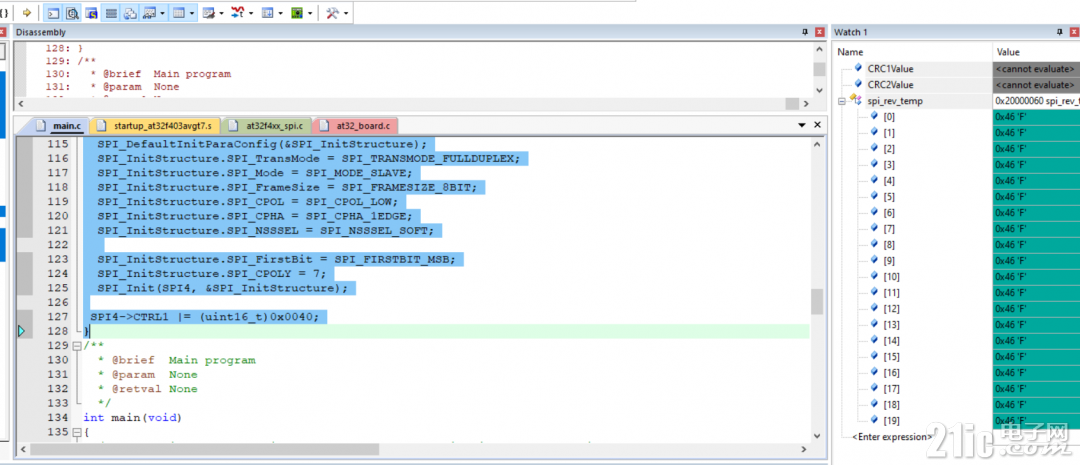Click the editor vertical scrollbar up arrow
Image resolution: width=1080 pixels, height=465 pixels.
pyautogui.click(x=817, y=144)
